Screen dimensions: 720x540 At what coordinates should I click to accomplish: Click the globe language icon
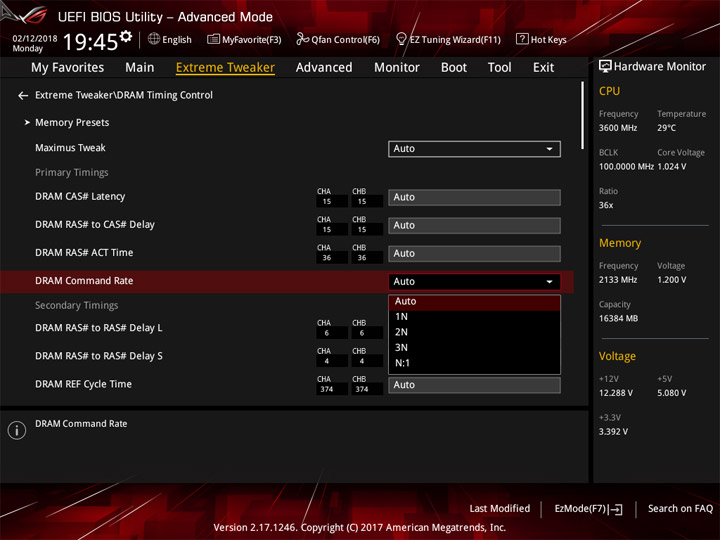coord(154,39)
